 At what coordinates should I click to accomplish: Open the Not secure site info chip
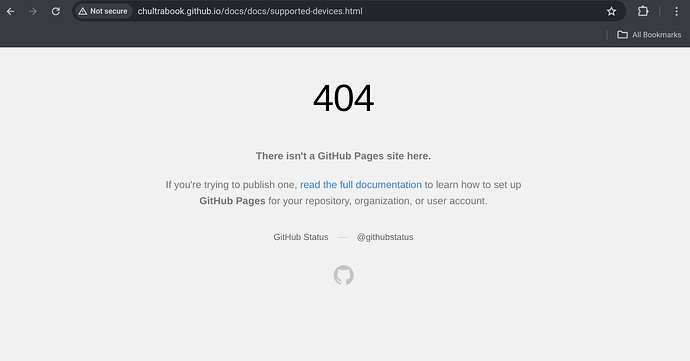click(103, 11)
